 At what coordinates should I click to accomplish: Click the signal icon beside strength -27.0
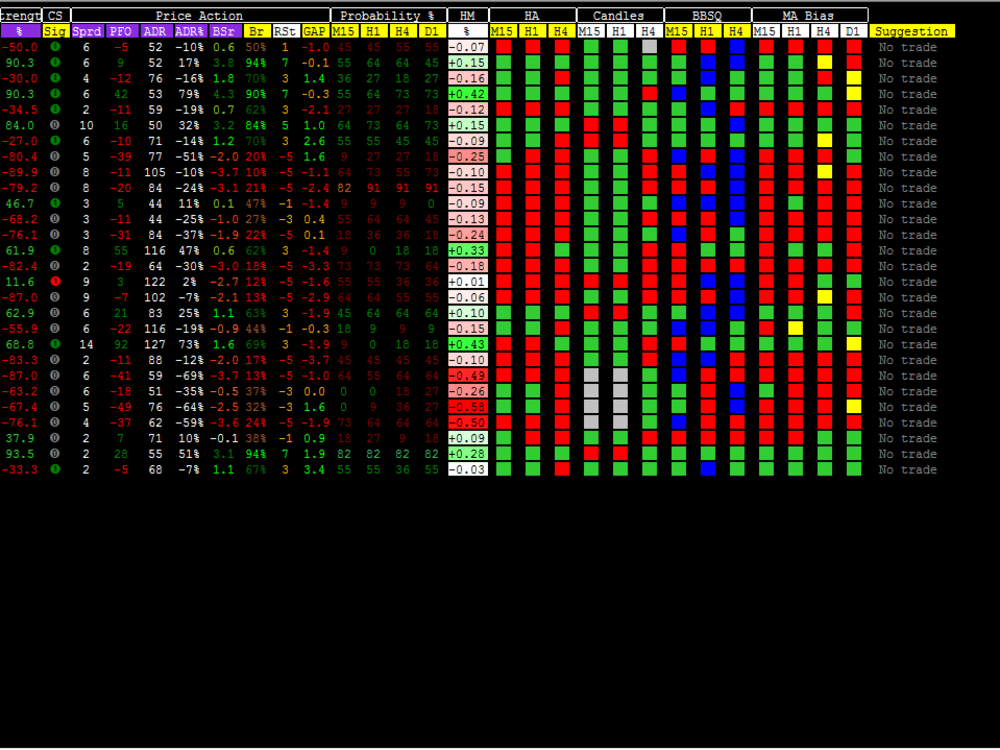tap(55, 140)
